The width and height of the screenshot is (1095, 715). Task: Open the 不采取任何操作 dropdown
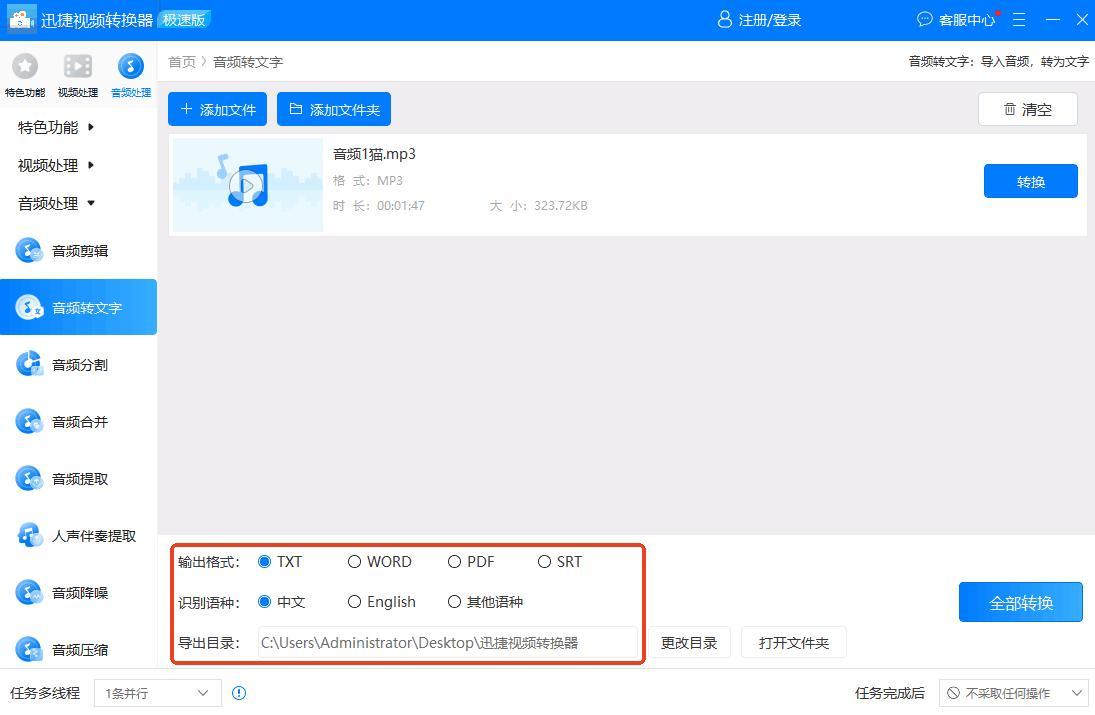coord(1013,693)
